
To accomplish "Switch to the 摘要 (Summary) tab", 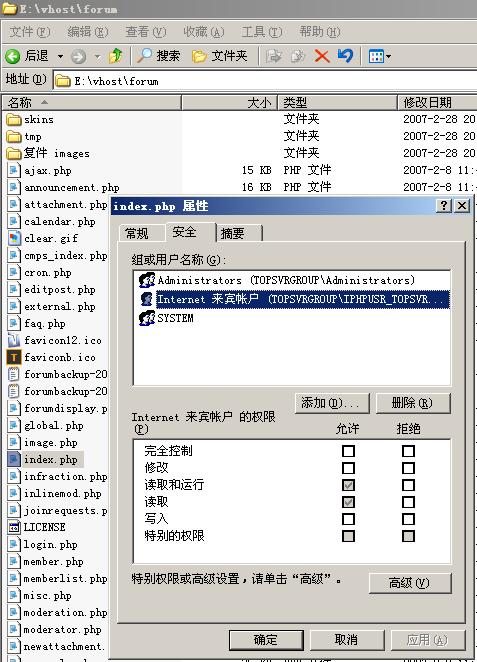I will point(238,233).
